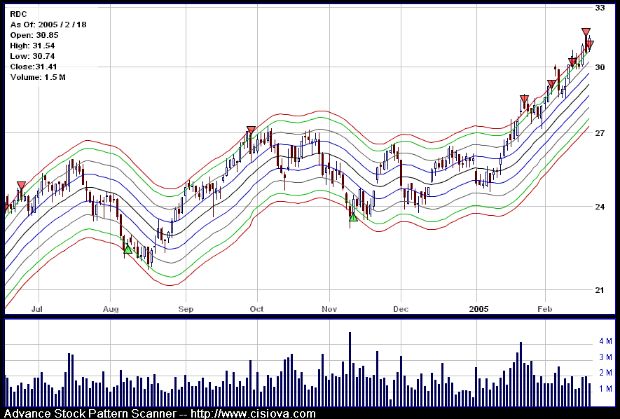Click the Sep month label
Image resolution: width=620 pixels, height=419 pixels.
186,309
